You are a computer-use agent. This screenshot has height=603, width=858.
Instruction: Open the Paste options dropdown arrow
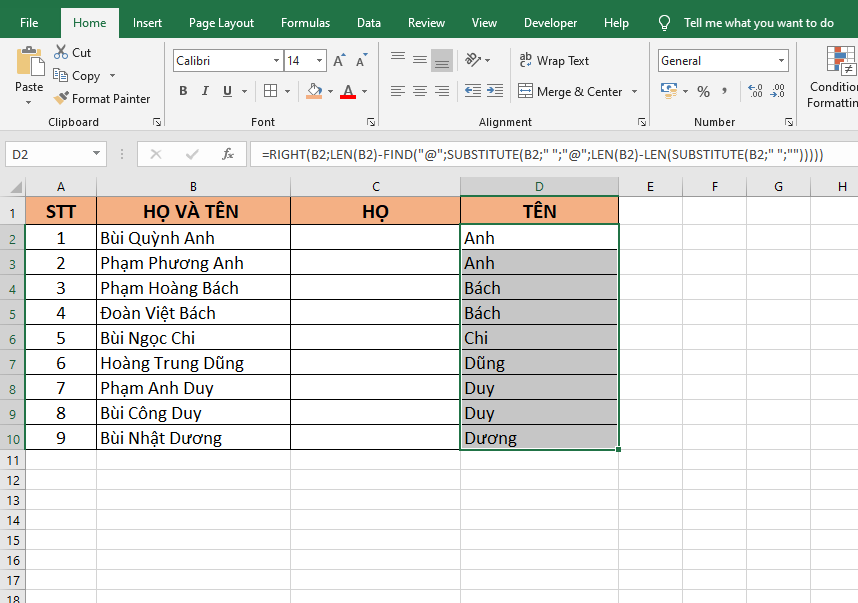(x=29, y=102)
